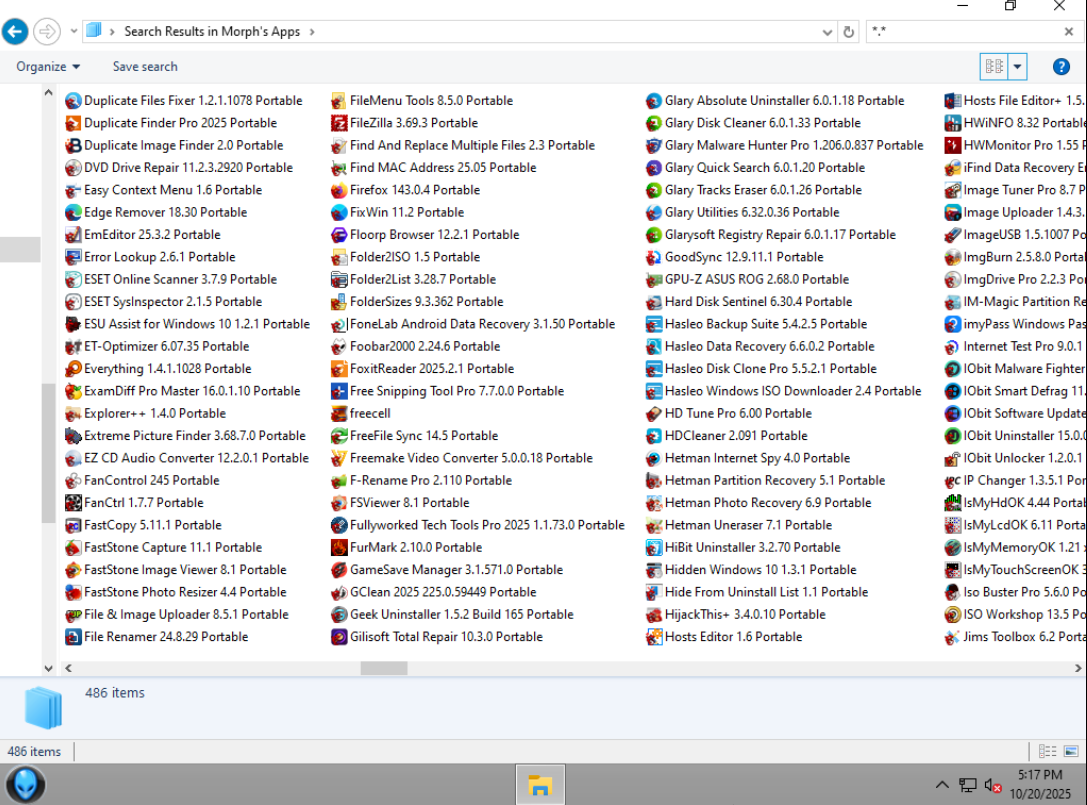The width and height of the screenshot is (1087, 805).
Task: Click the file name FreeFile Sync 14.5 Portable
Action: coord(424,435)
